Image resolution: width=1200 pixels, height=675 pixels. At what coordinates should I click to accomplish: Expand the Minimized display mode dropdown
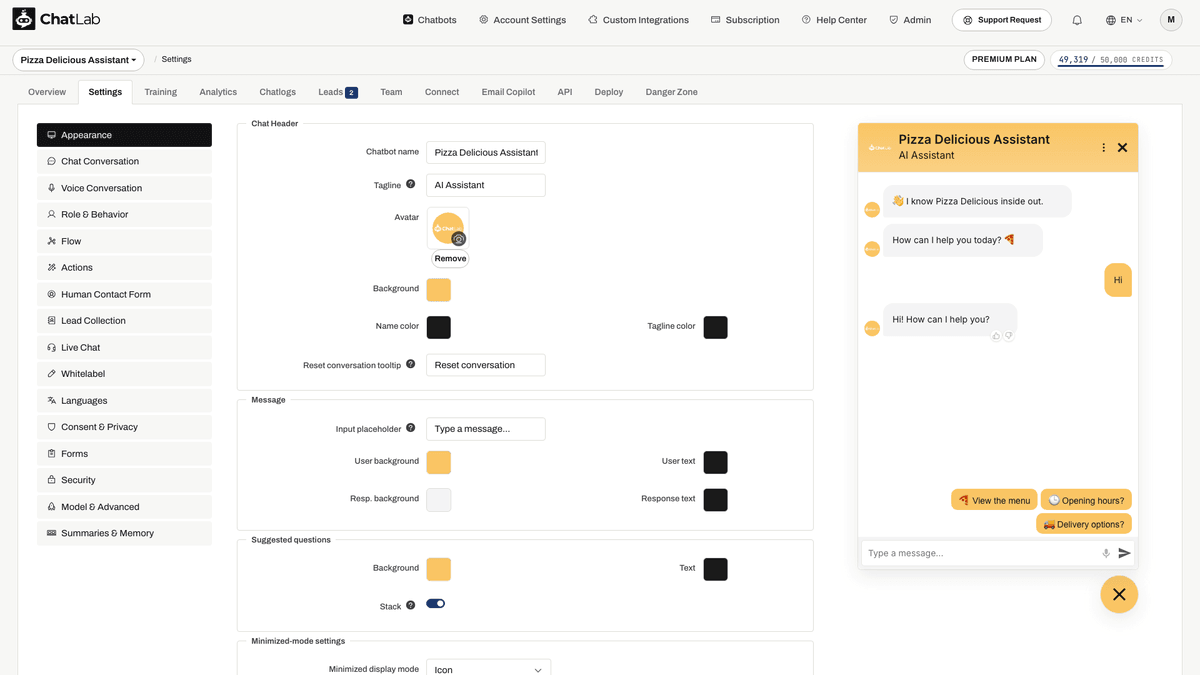pyautogui.click(x=488, y=669)
